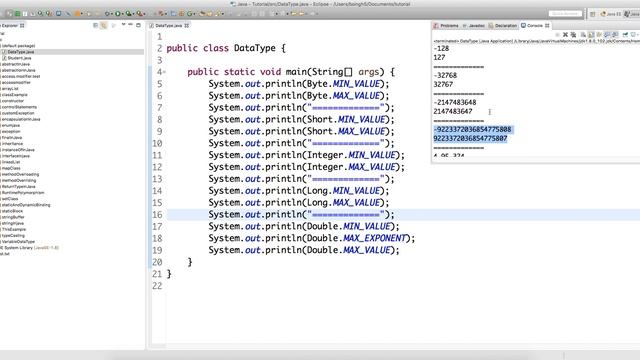The image size is (640, 360).
Task: Select DataType.java in Package Explorer
Action: [20, 52]
